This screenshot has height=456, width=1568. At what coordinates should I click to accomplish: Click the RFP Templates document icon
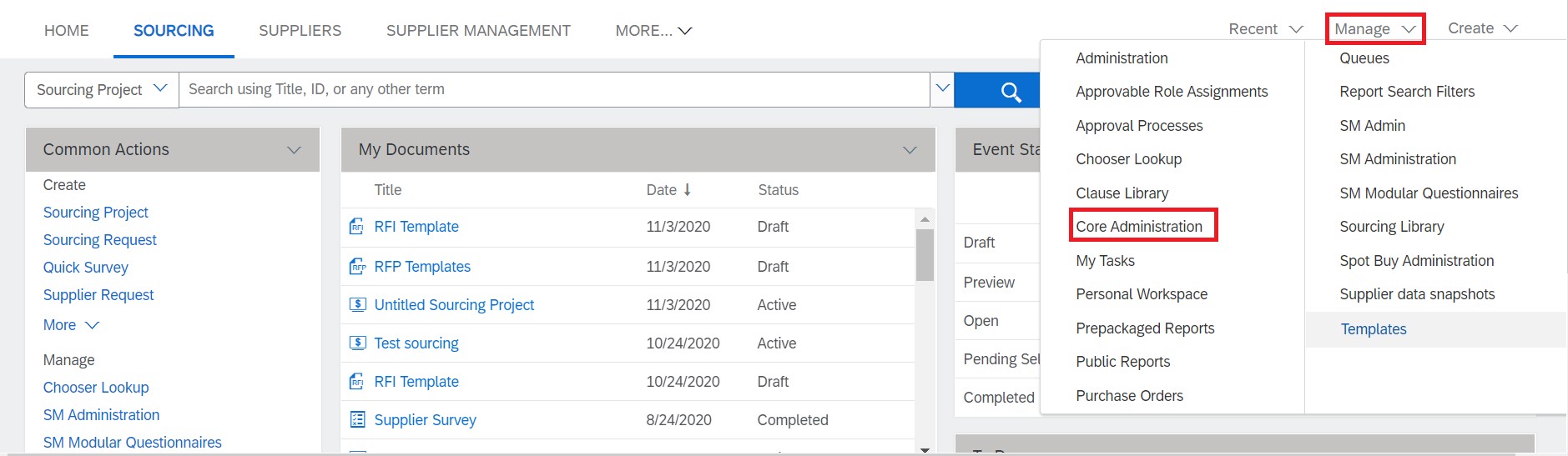tap(357, 267)
